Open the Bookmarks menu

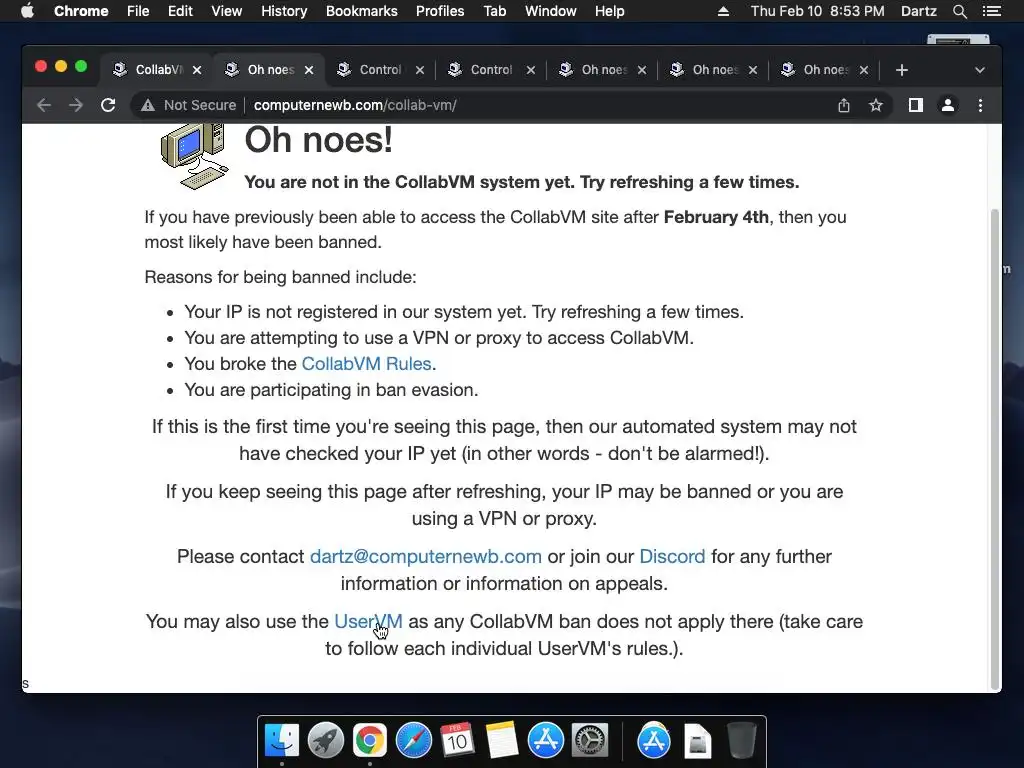click(x=362, y=11)
